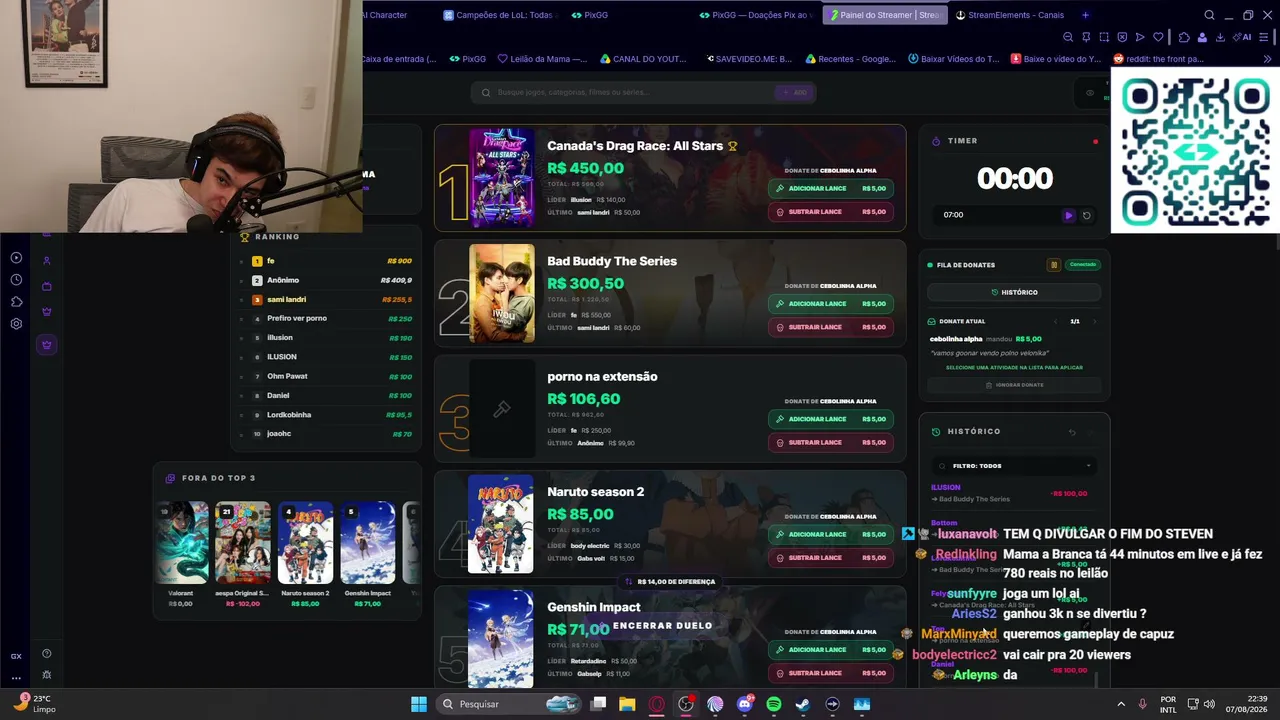This screenshot has width=1280, height=720.
Task: Select the highlighted crown icon in panel sidebar
Action: 46,345
